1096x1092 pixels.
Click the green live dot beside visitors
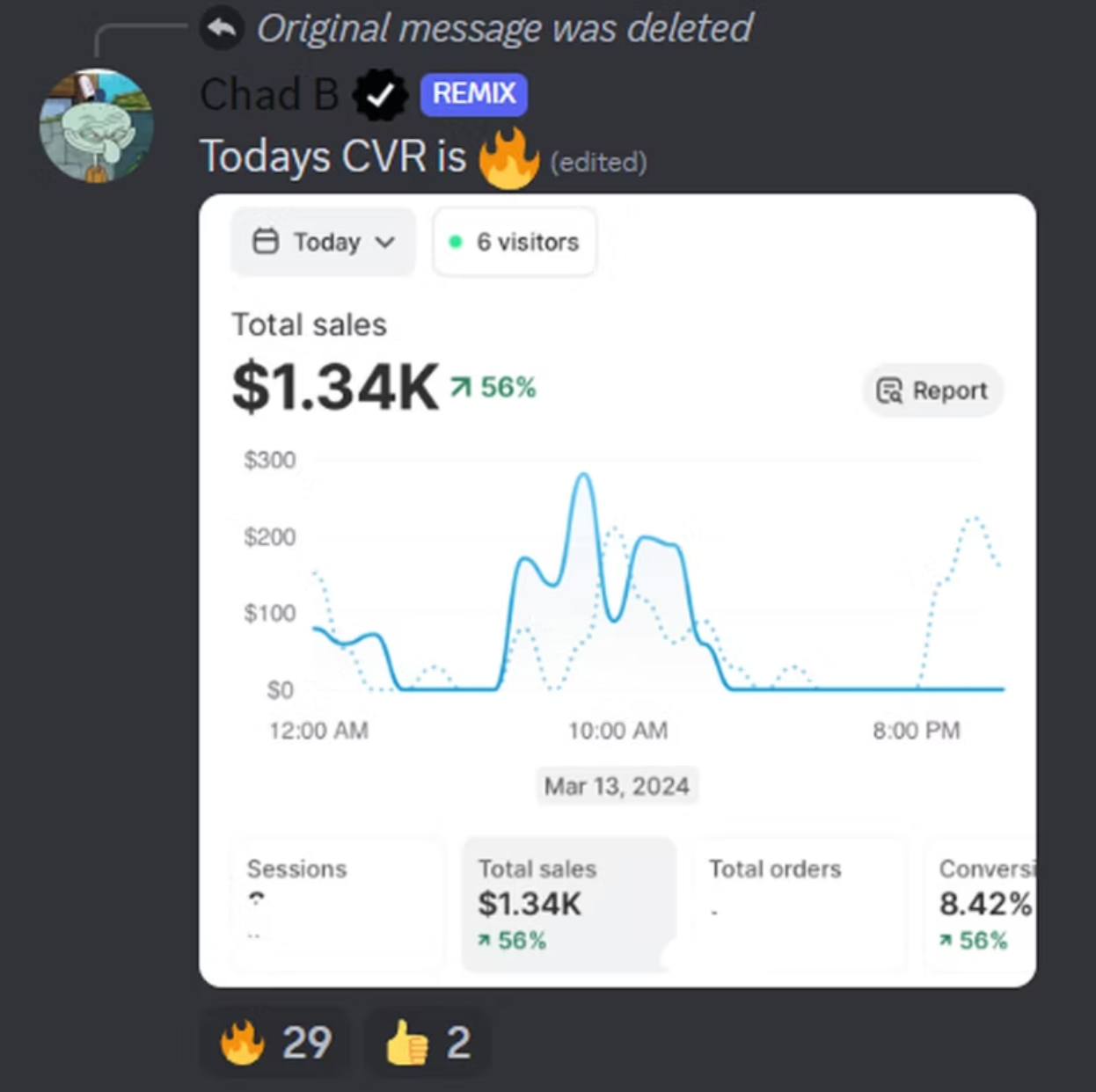pos(456,242)
